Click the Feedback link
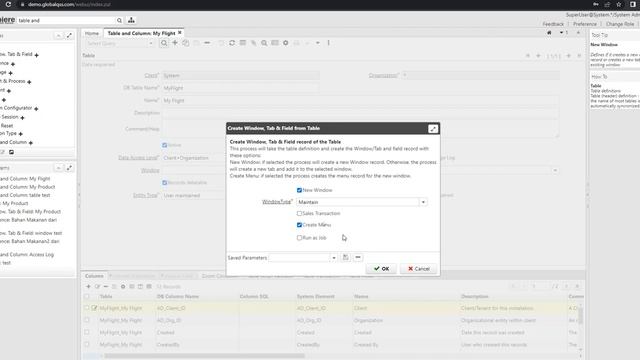The height and width of the screenshot is (360, 640). tap(553, 24)
